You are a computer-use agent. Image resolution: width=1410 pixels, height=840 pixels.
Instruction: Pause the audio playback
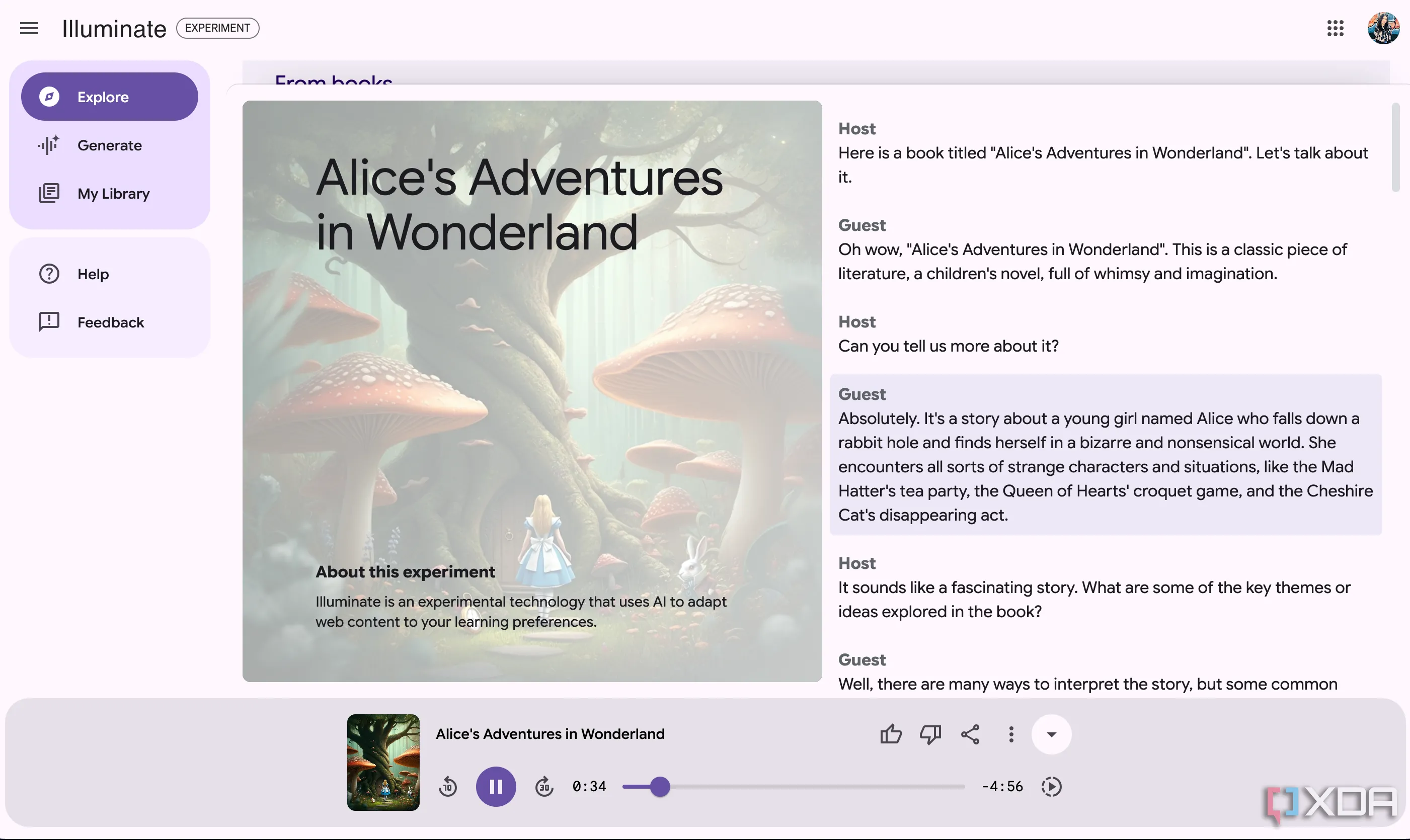[x=496, y=786]
